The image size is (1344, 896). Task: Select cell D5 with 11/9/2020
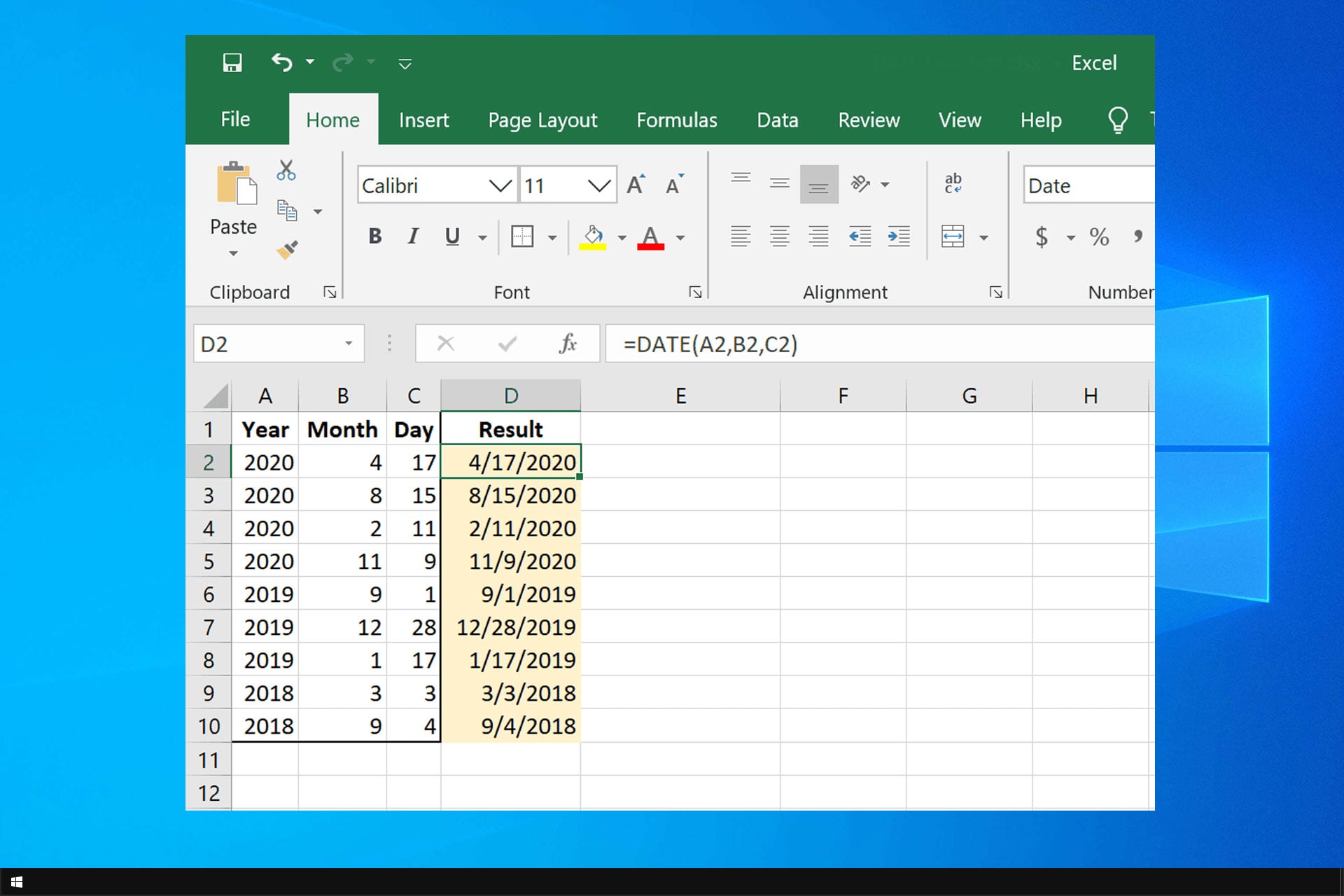[x=511, y=561]
